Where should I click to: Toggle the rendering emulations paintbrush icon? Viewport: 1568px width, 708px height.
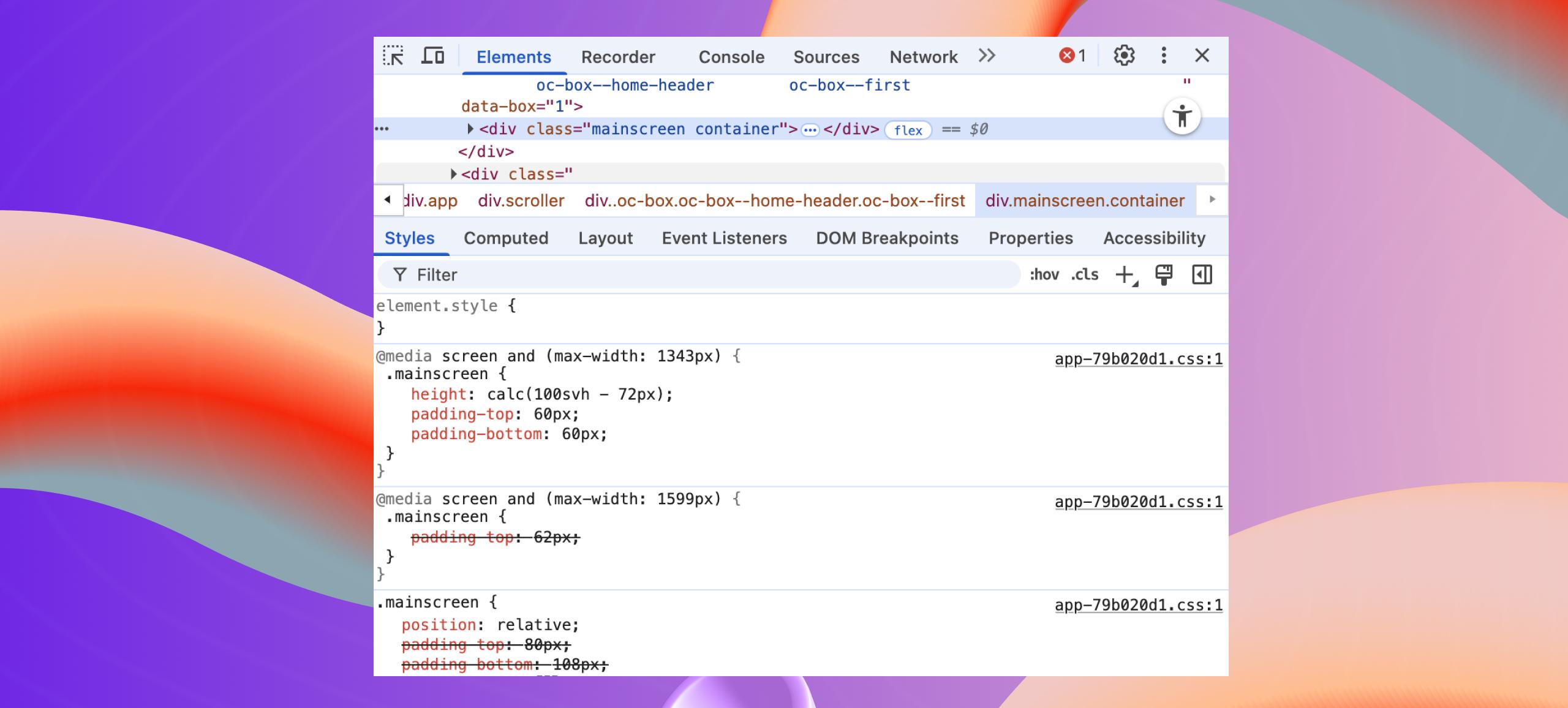coord(1164,275)
